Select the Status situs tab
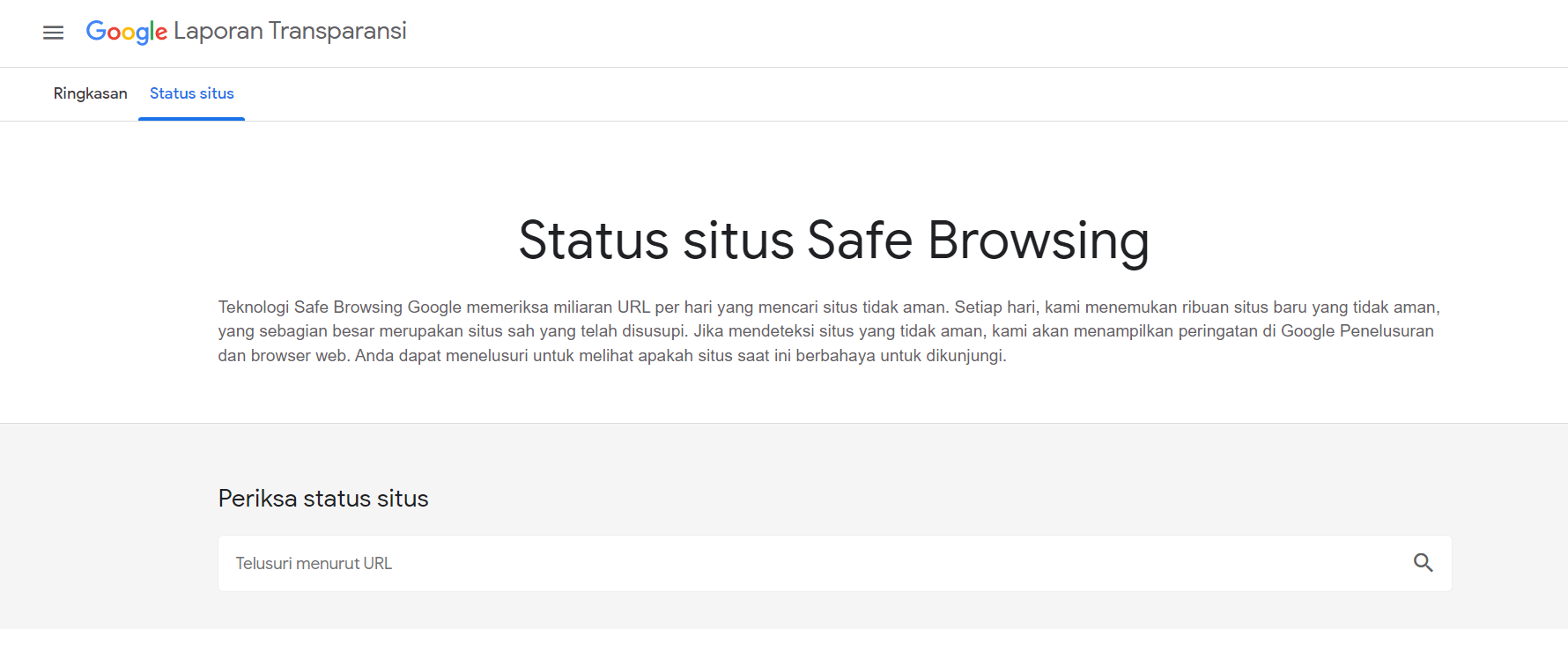The width and height of the screenshot is (1568, 659). 191,93
